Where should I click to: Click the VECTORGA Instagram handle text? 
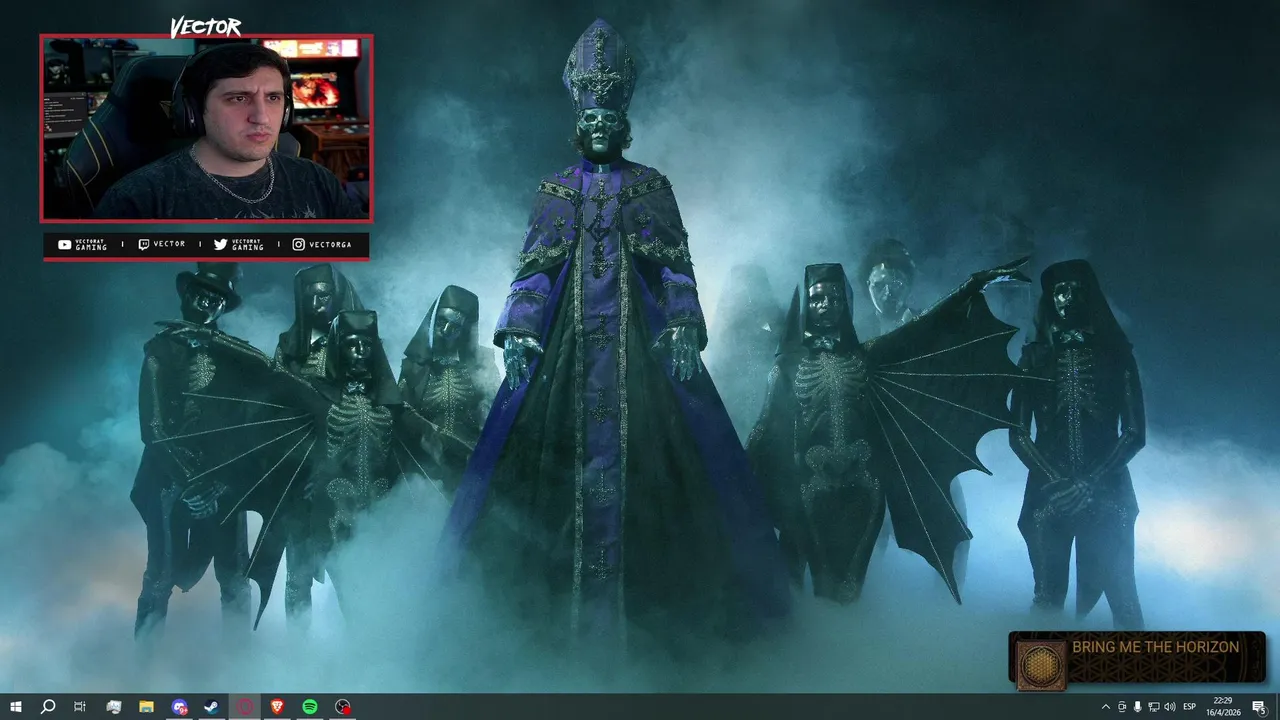click(x=330, y=245)
